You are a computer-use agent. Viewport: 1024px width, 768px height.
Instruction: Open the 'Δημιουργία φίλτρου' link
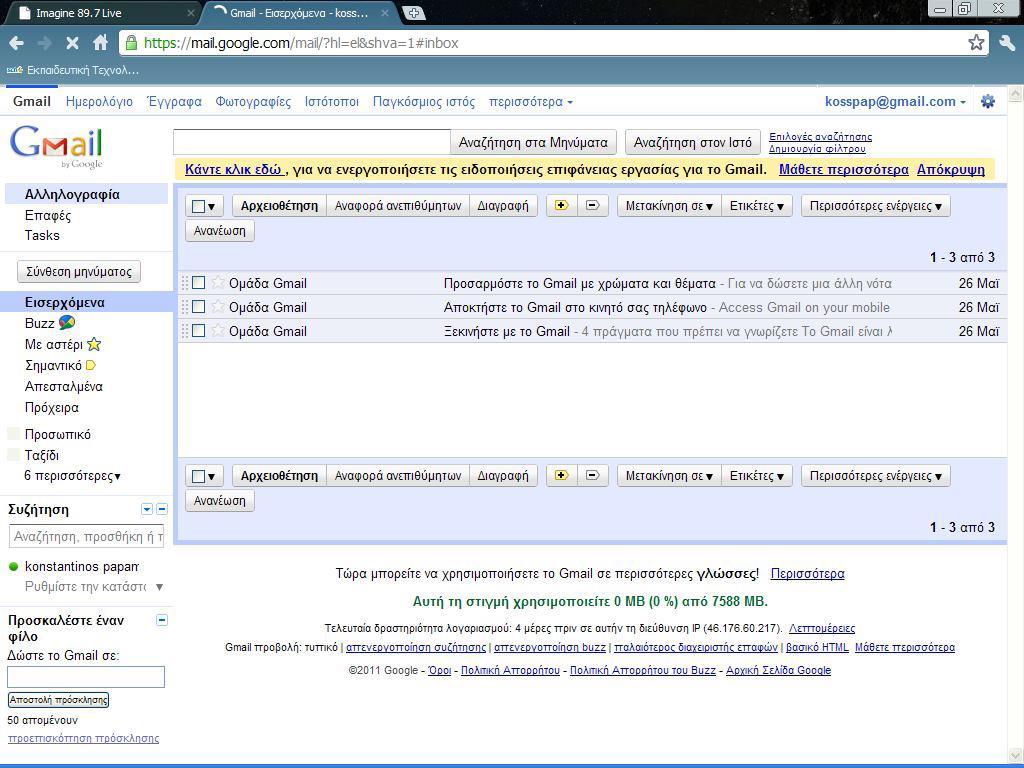817,149
